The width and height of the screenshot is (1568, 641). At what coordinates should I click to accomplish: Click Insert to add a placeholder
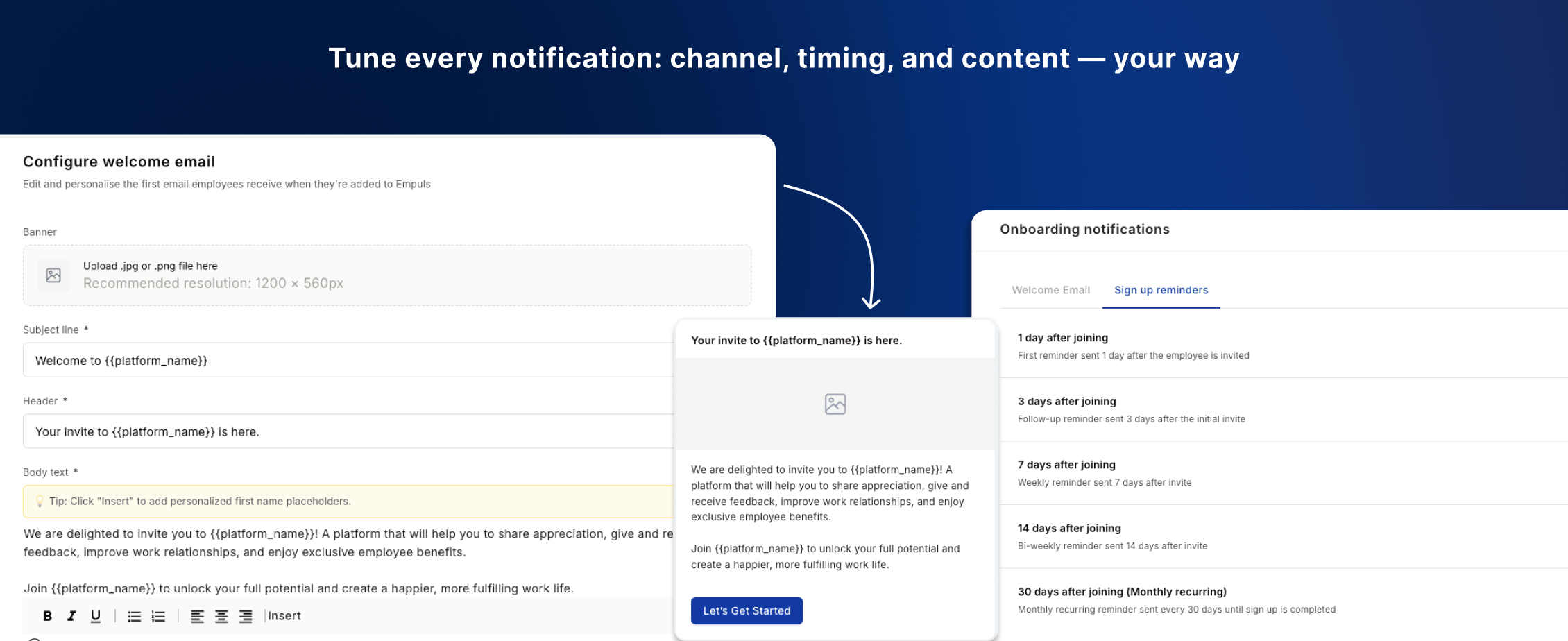284,616
